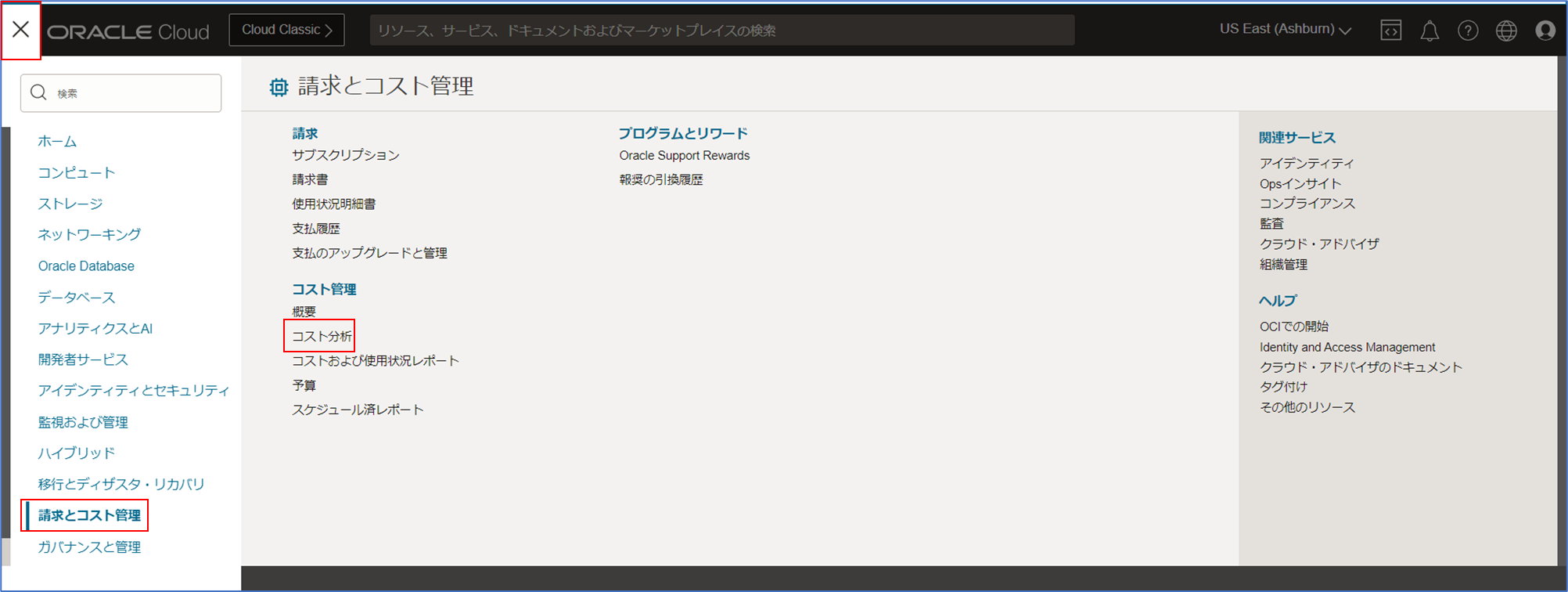The height and width of the screenshot is (592, 1568).
Task: Open クラウド・アドバイザのドキュメント link
Action: point(1361,366)
